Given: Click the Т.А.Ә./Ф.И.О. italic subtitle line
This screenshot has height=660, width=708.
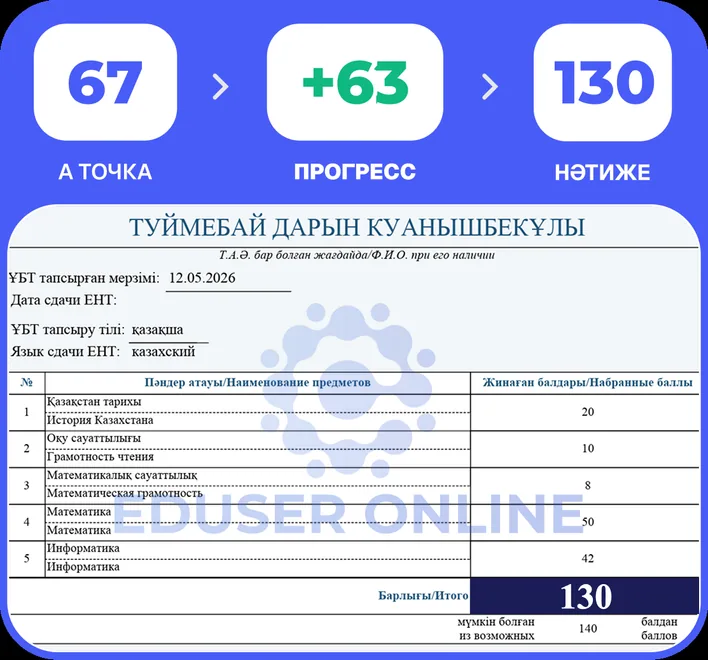Looking at the screenshot, I should [x=357, y=255].
